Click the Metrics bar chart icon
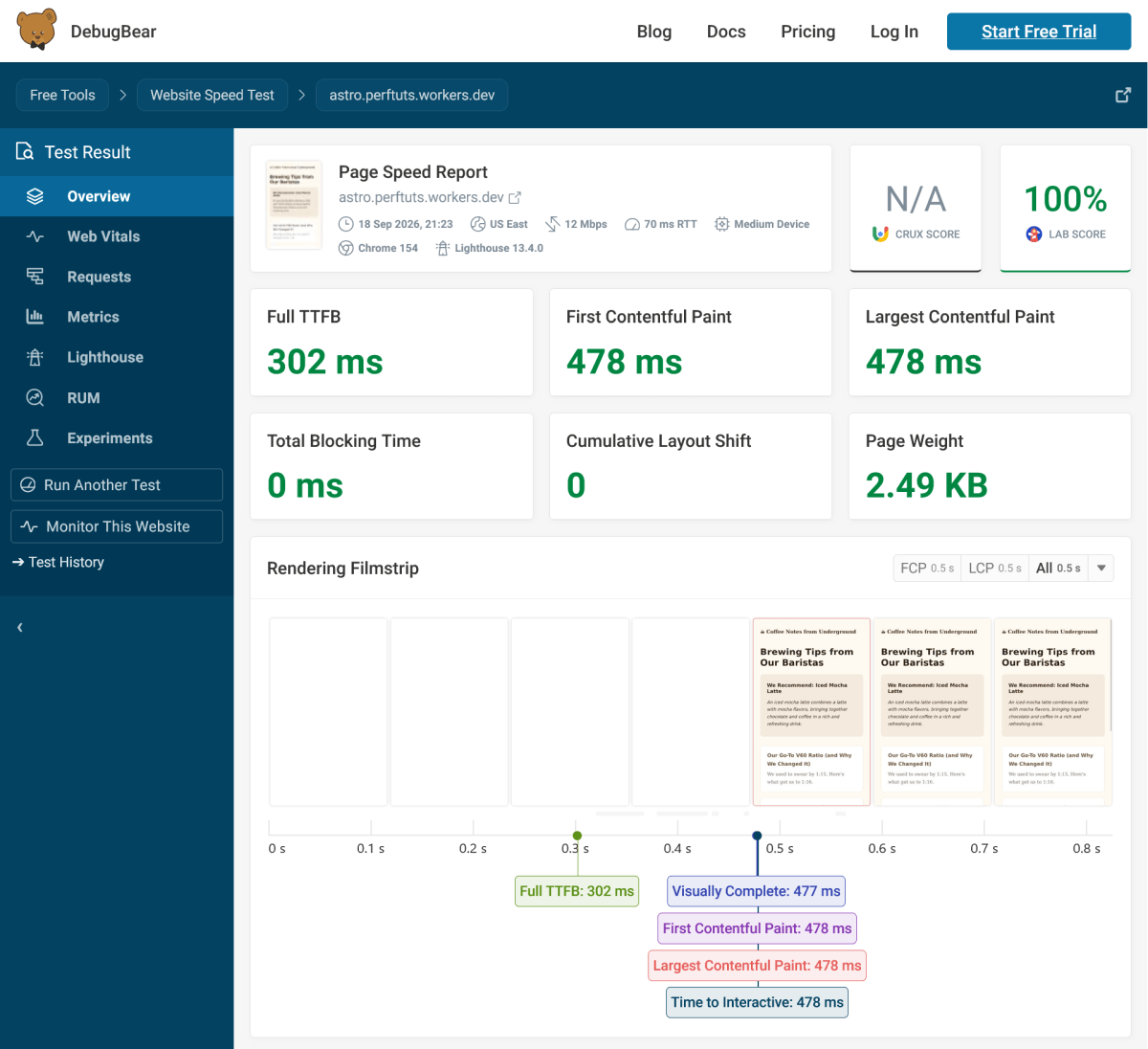This screenshot has height=1049, width=1148. [35, 317]
